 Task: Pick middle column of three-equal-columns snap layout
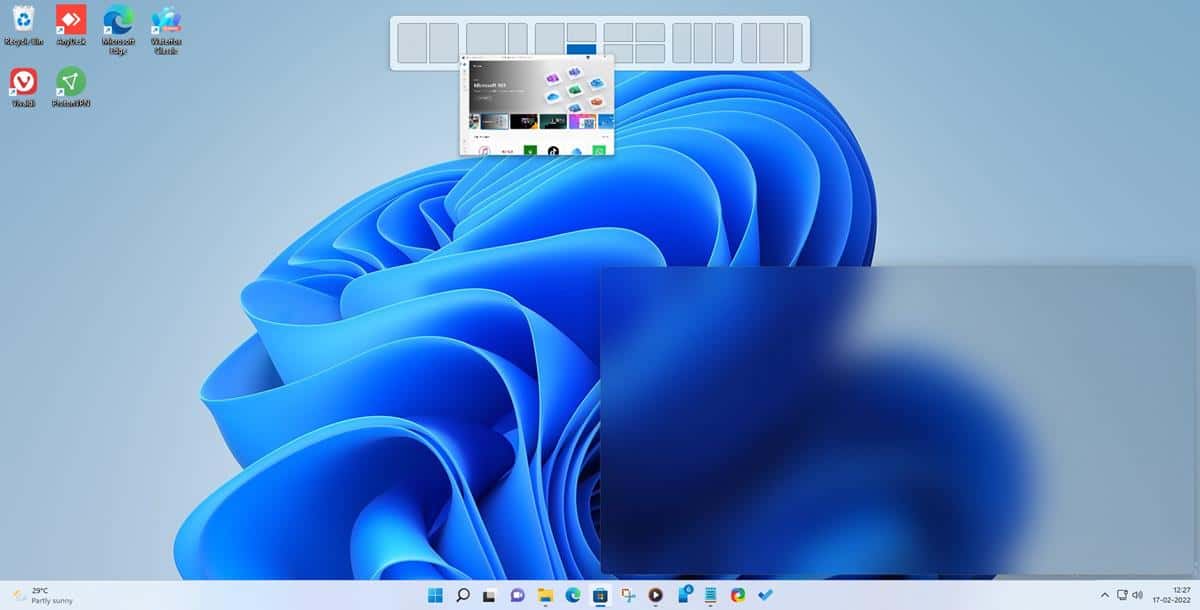tap(703, 43)
